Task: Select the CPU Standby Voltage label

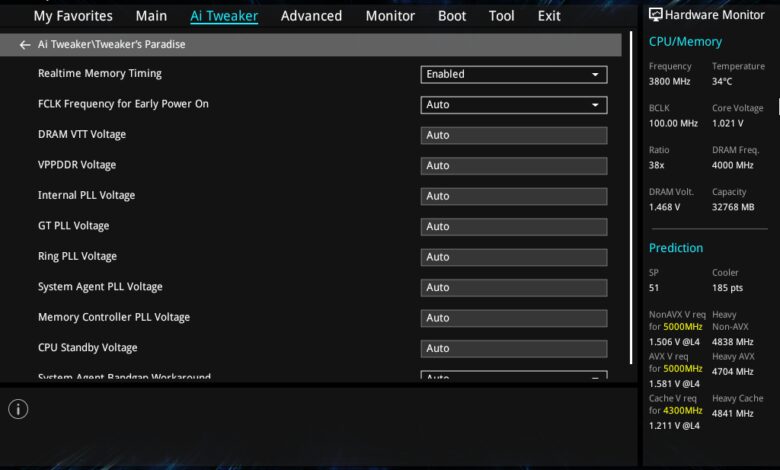Action: 88,348
